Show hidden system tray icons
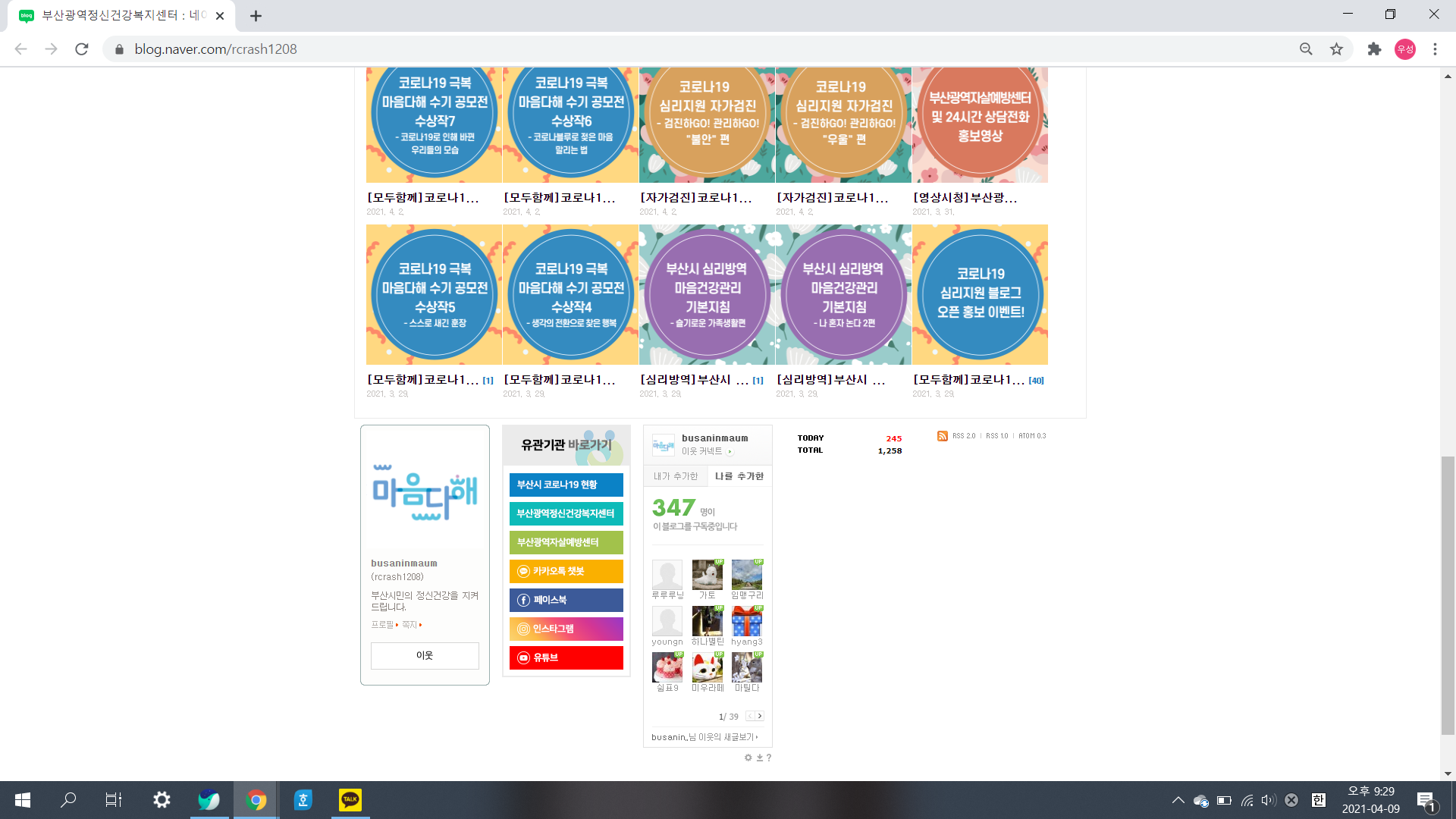This screenshot has width=1456, height=819. click(x=1178, y=800)
